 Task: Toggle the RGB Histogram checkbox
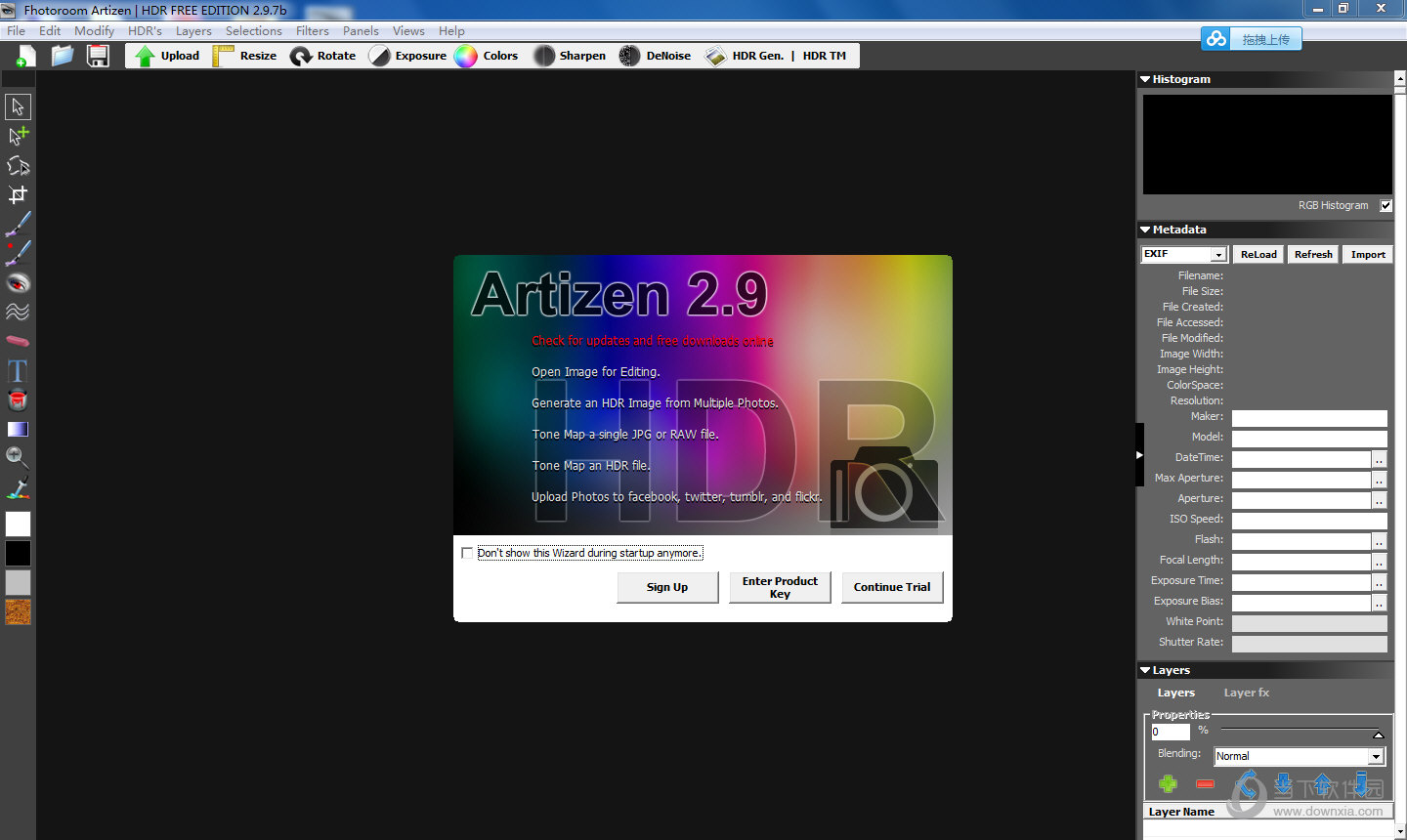pyautogui.click(x=1386, y=205)
